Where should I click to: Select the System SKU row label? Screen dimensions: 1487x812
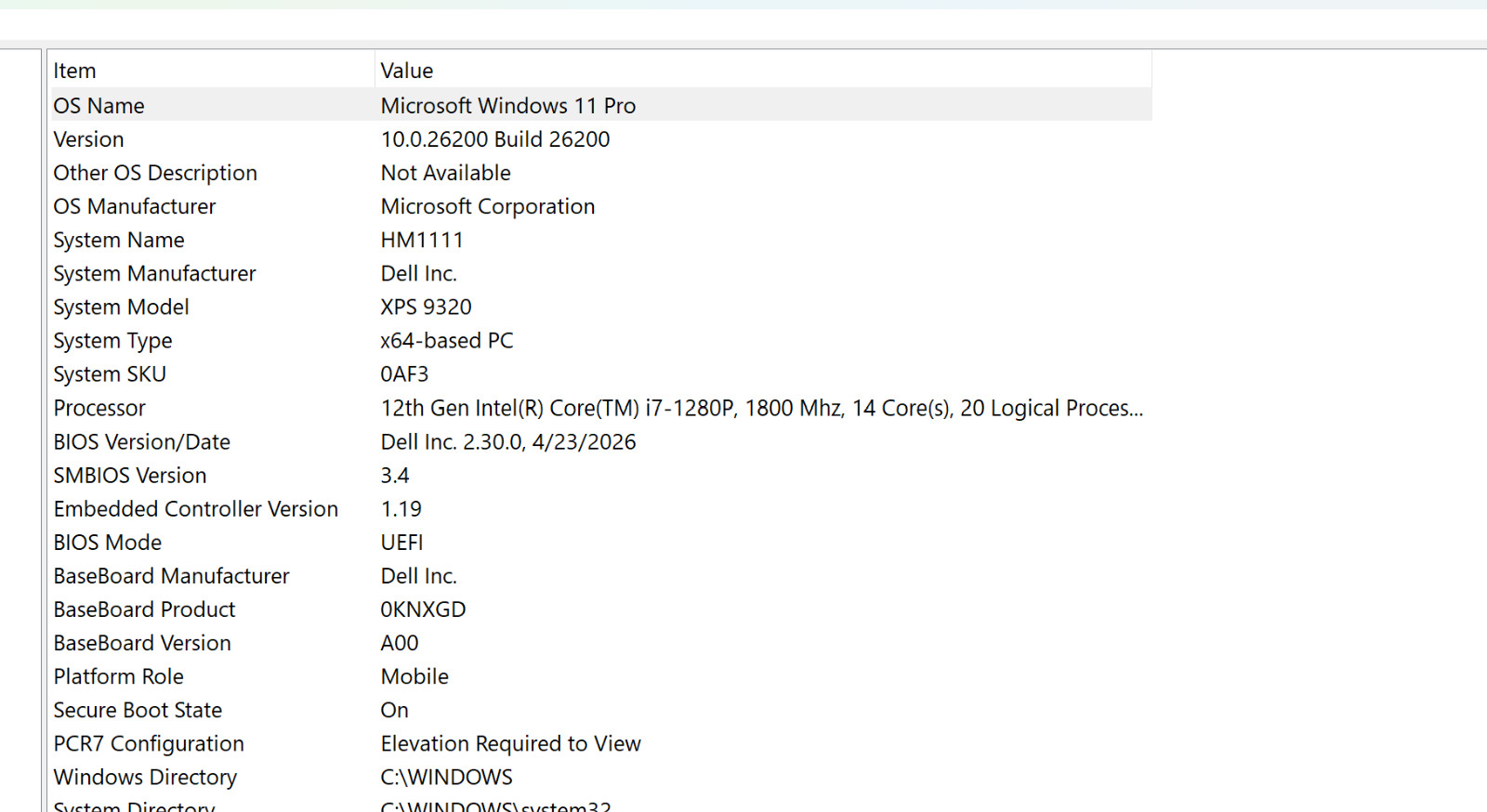[110, 373]
